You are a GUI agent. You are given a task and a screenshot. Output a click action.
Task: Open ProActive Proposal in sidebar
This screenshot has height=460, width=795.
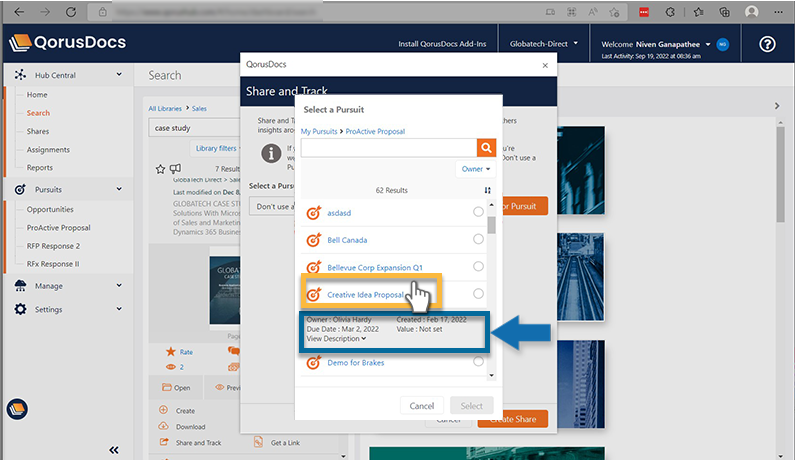click(x=59, y=228)
